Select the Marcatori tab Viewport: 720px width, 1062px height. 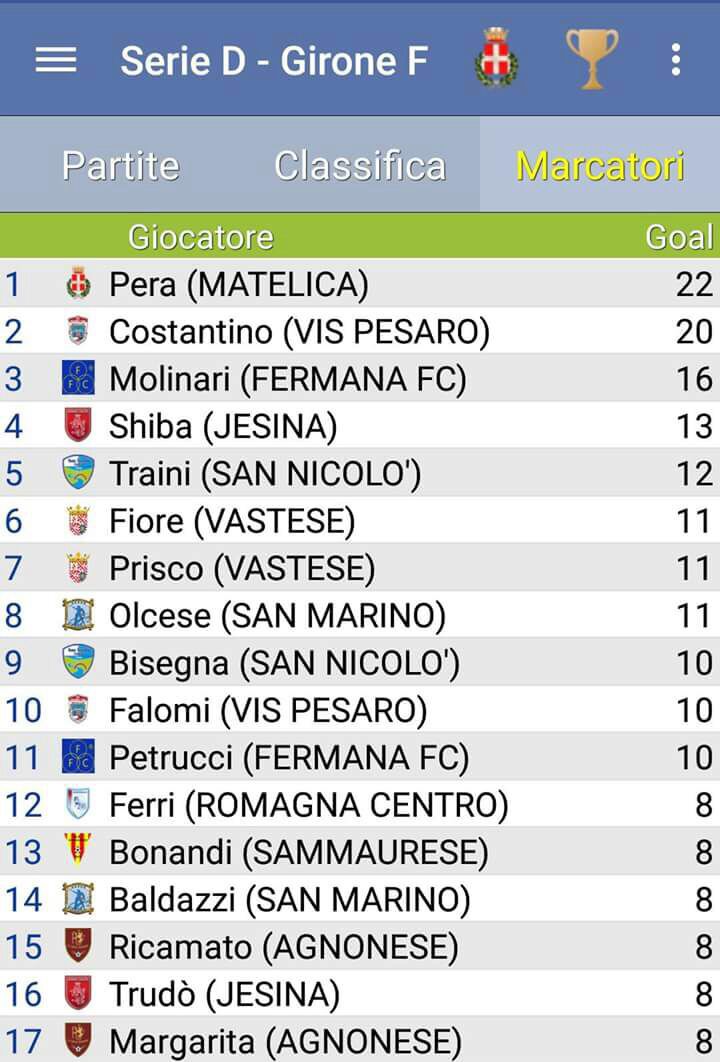tap(600, 165)
